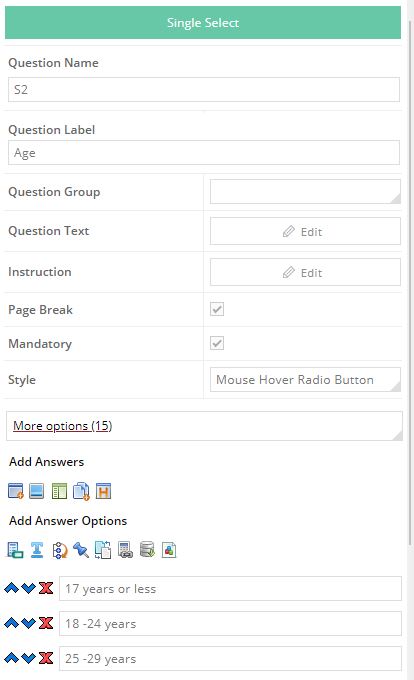Click the Single Select header bar

[x=203, y=23]
